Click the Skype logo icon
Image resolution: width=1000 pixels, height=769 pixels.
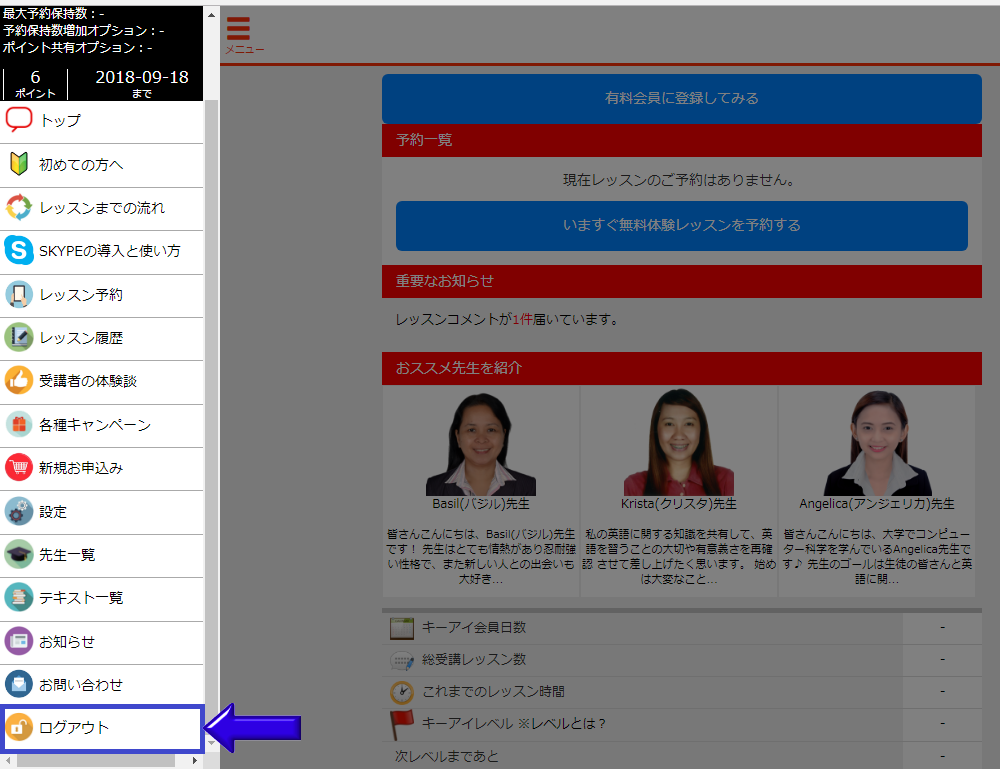coord(18,251)
